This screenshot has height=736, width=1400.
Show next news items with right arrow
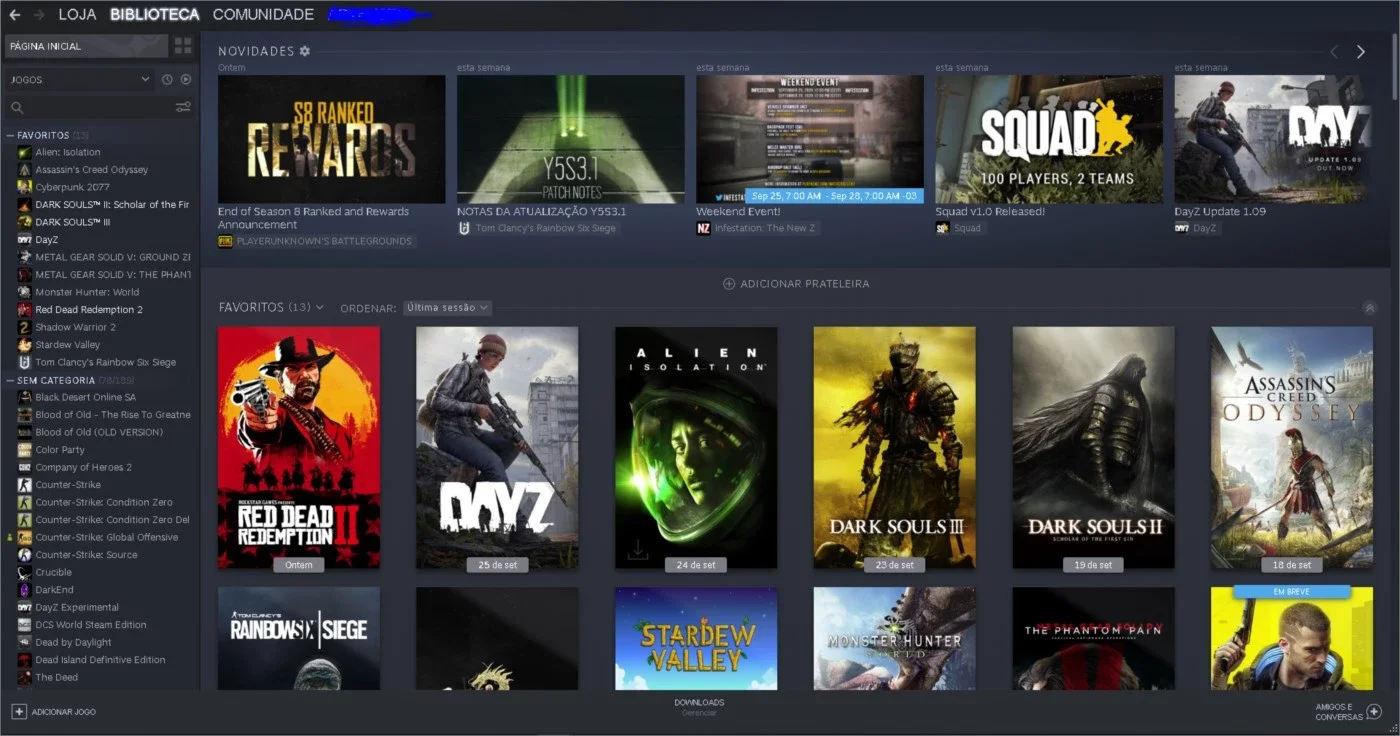tap(1361, 52)
